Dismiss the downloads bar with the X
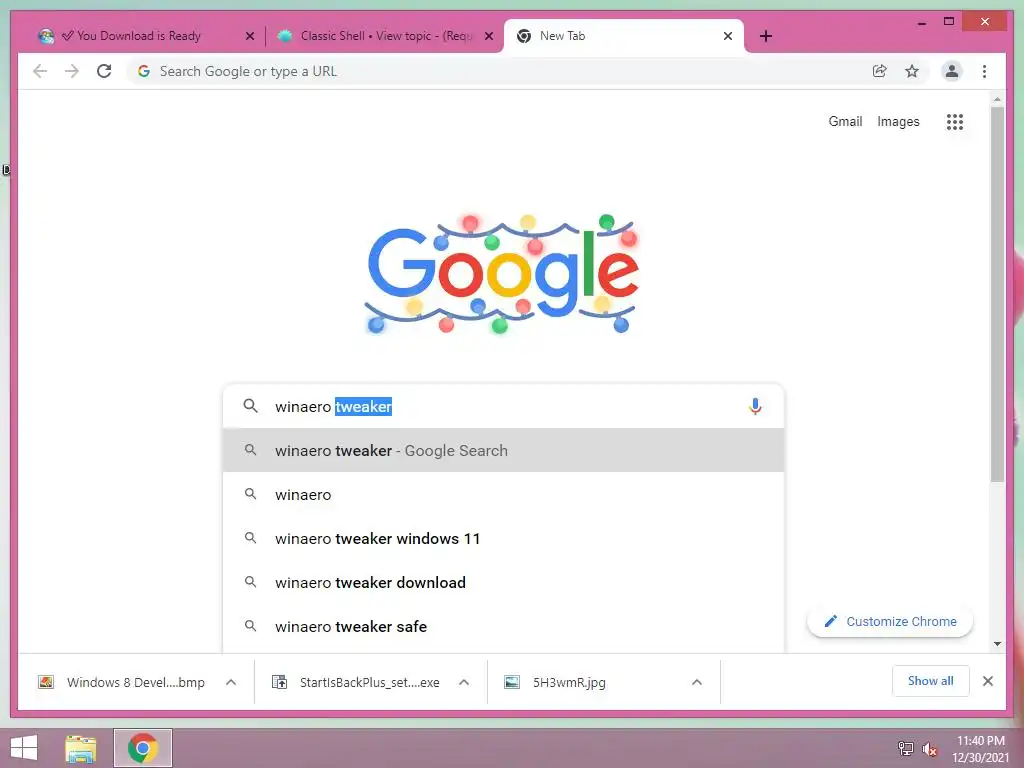Viewport: 1024px width, 768px height. pos(987,681)
